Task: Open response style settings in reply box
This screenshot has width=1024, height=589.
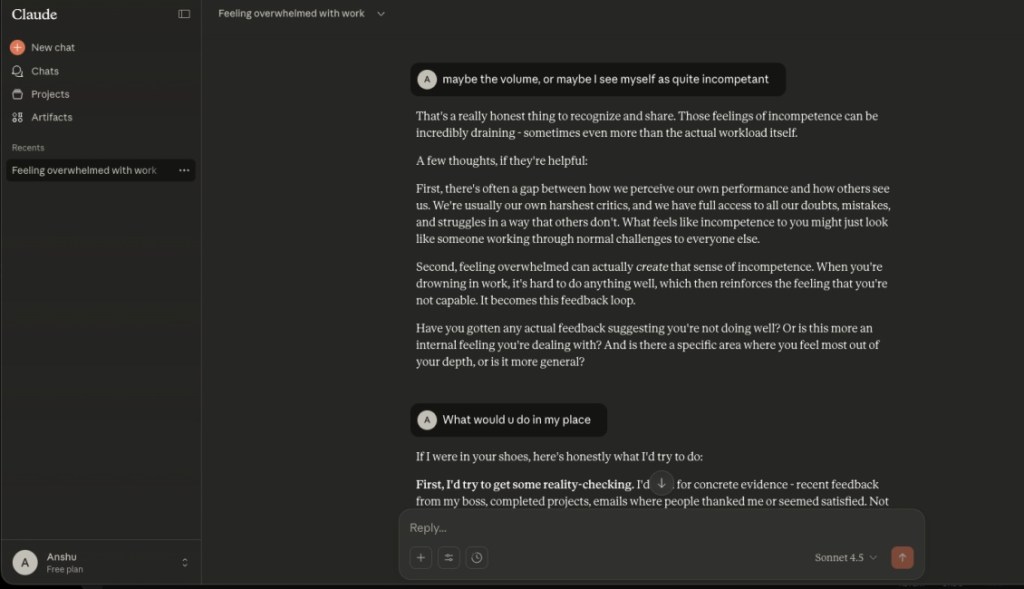Action: point(448,557)
